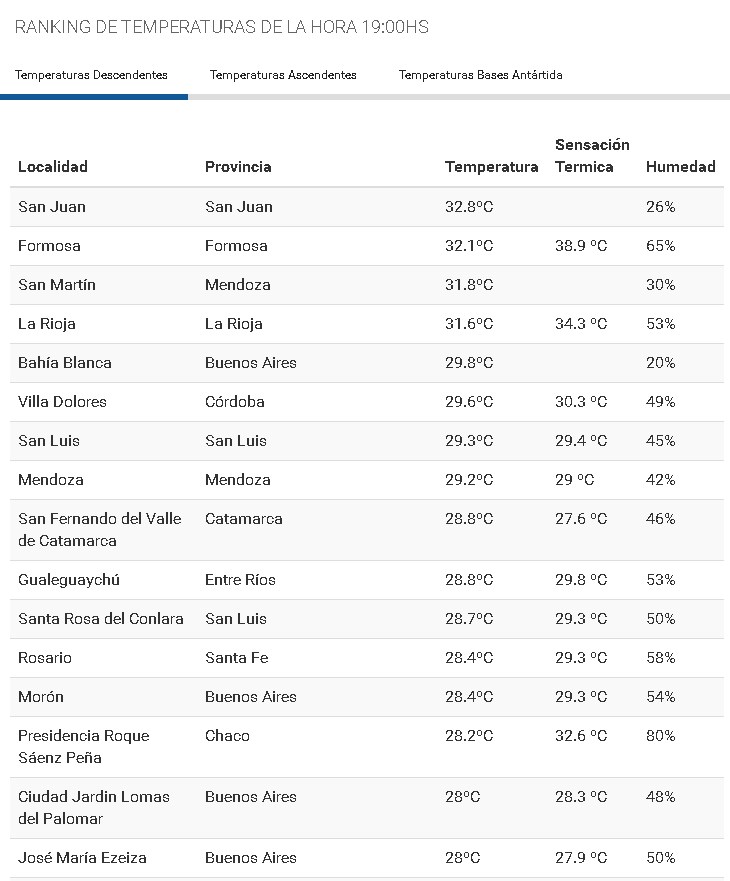Select the San Martín locality row

(x=57, y=285)
